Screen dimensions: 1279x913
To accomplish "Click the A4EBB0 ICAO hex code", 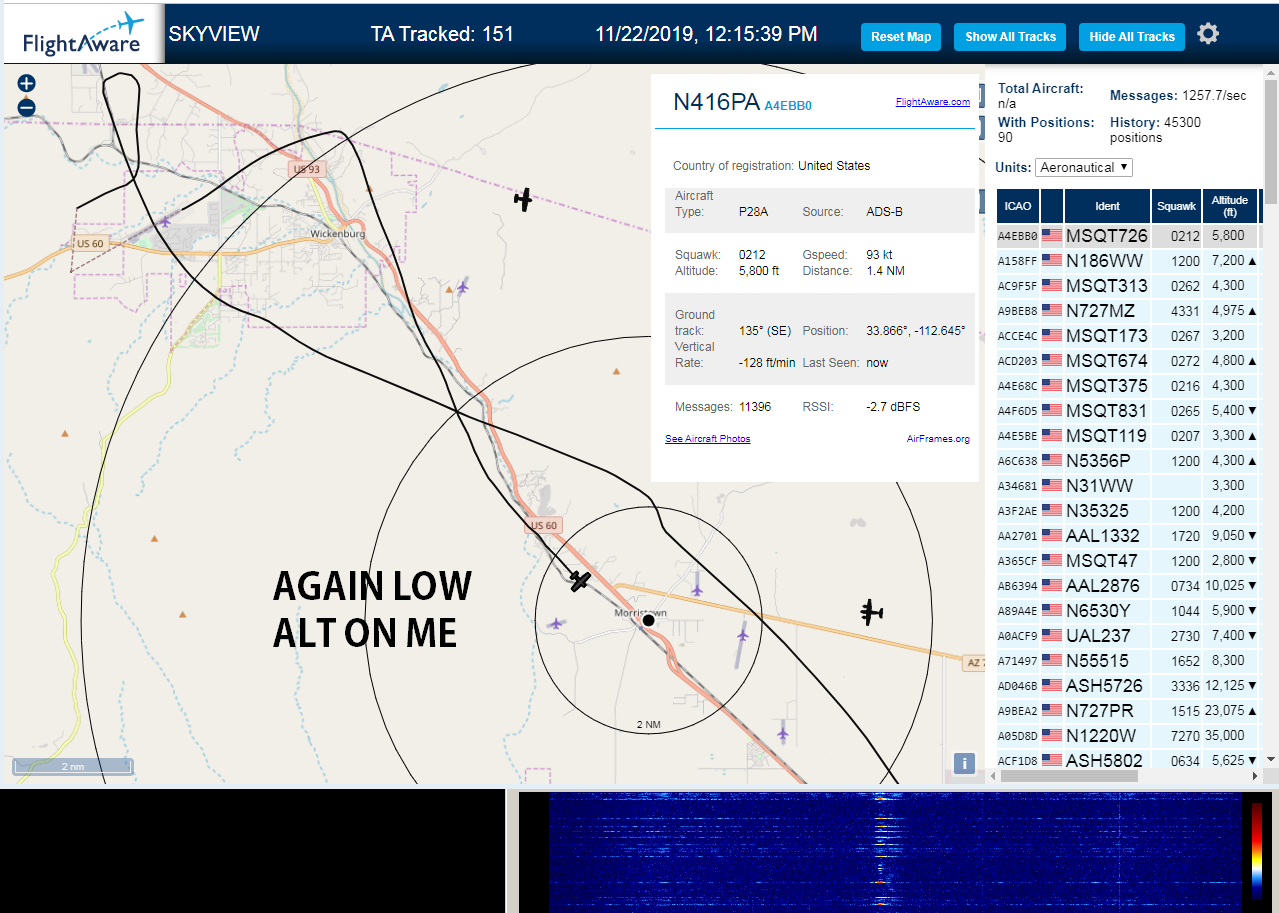I will point(788,105).
